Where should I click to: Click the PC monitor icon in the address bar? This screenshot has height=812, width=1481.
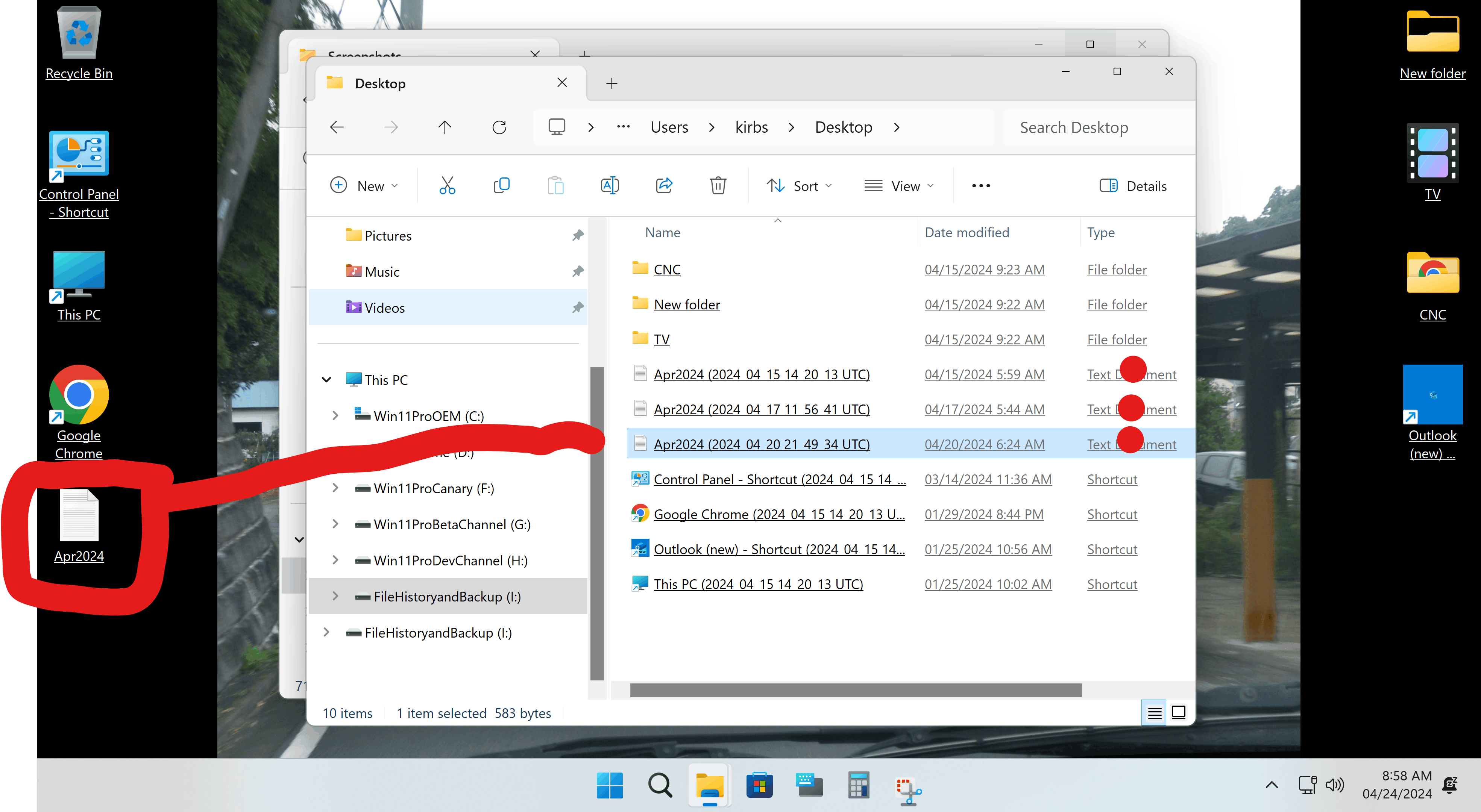tap(557, 127)
